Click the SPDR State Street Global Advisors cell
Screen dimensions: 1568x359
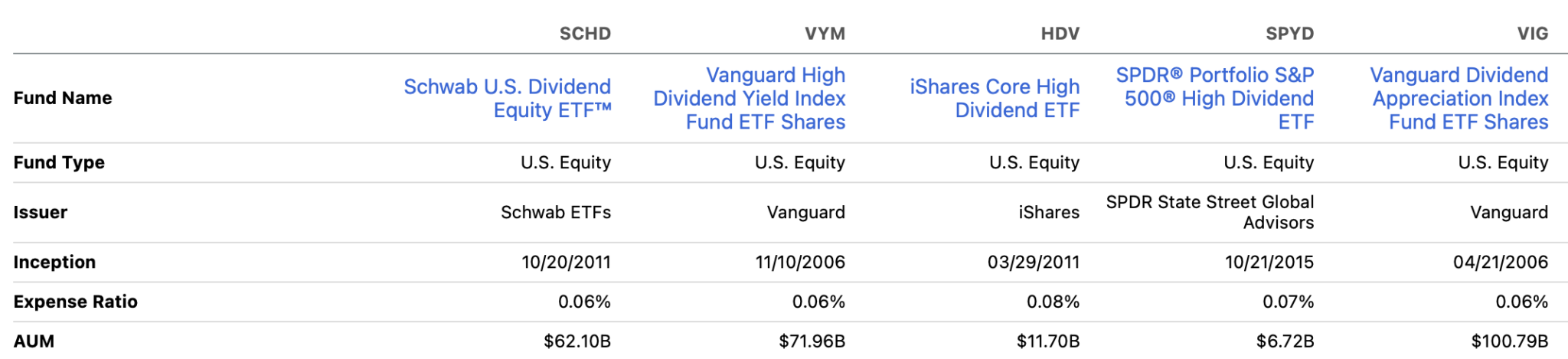1210,212
